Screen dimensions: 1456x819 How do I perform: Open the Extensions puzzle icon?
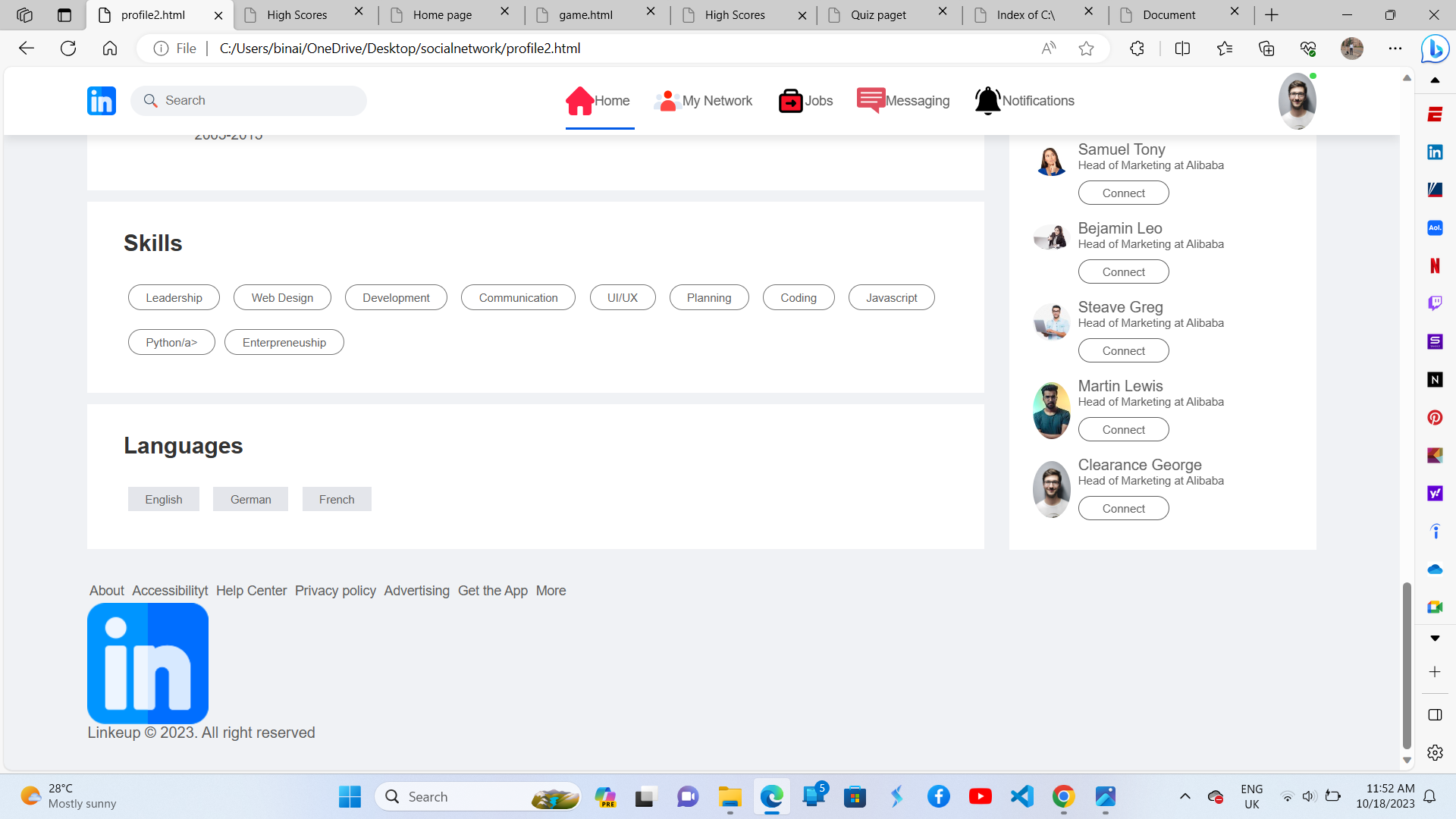tap(1137, 49)
